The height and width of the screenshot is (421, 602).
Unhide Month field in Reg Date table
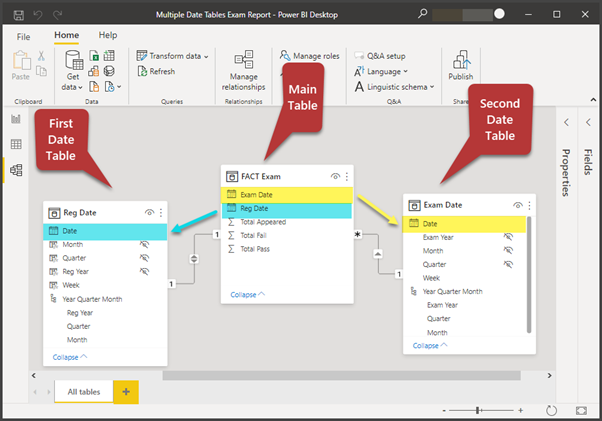[x=144, y=244]
